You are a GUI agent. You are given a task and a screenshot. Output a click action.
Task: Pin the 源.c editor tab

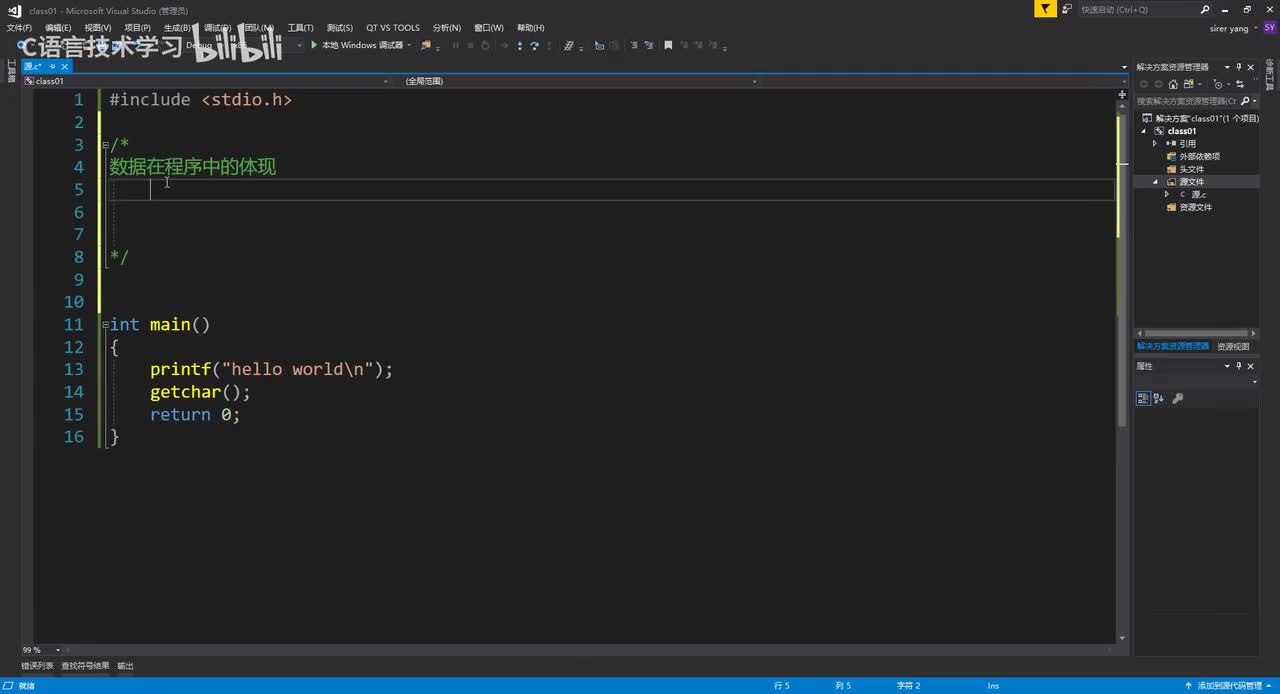click(53, 66)
